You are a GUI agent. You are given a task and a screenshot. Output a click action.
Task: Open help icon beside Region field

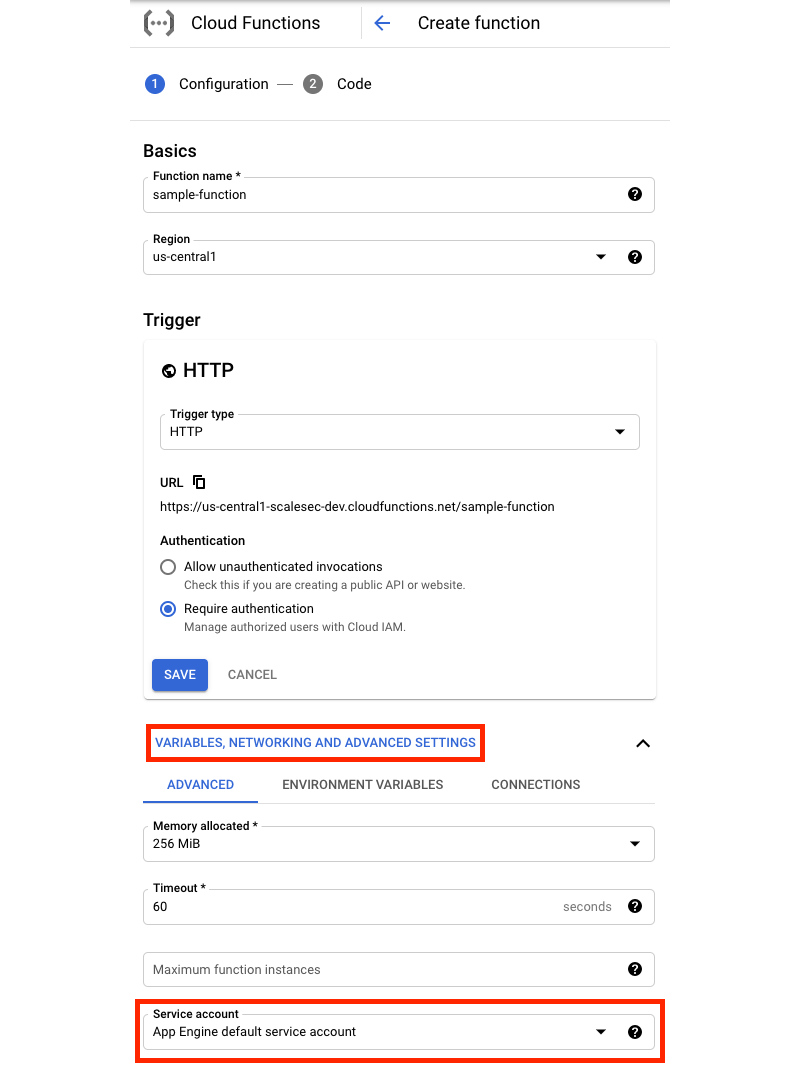634,257
